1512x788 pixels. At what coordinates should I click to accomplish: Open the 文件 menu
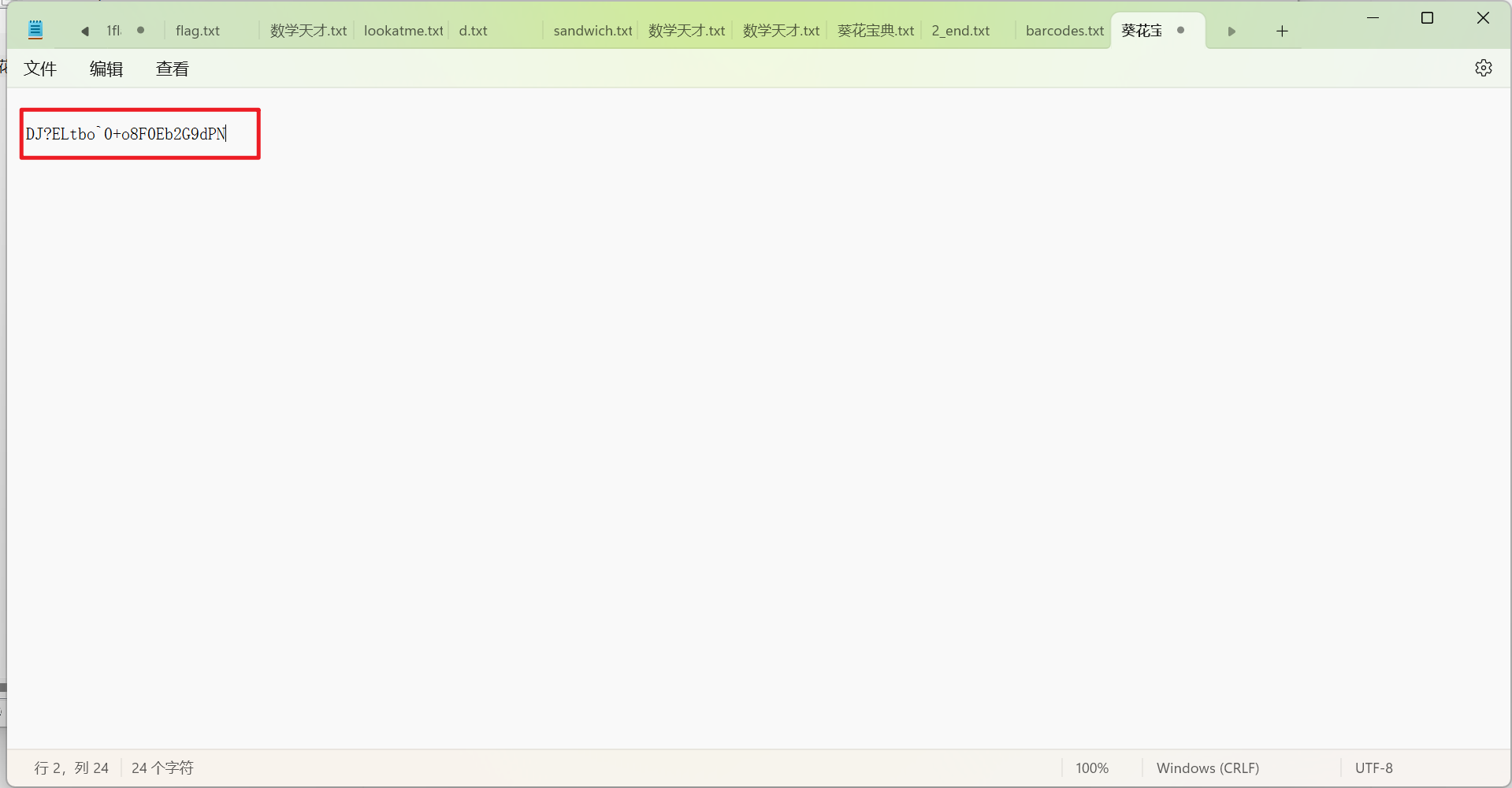(x=40, y=69)
